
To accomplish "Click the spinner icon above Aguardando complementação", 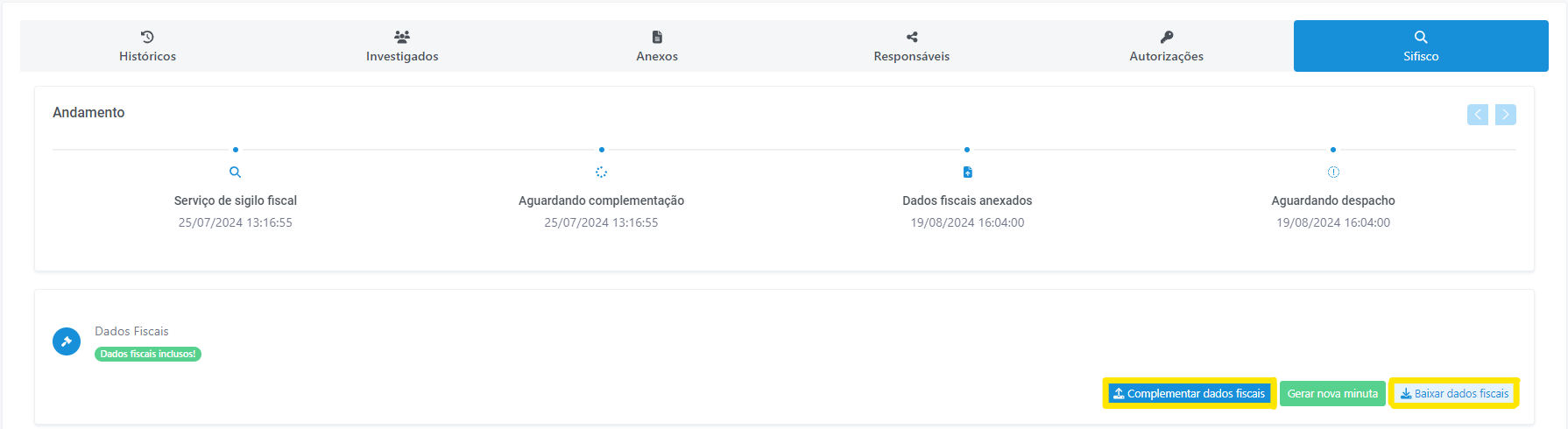I will pos(602,172).
